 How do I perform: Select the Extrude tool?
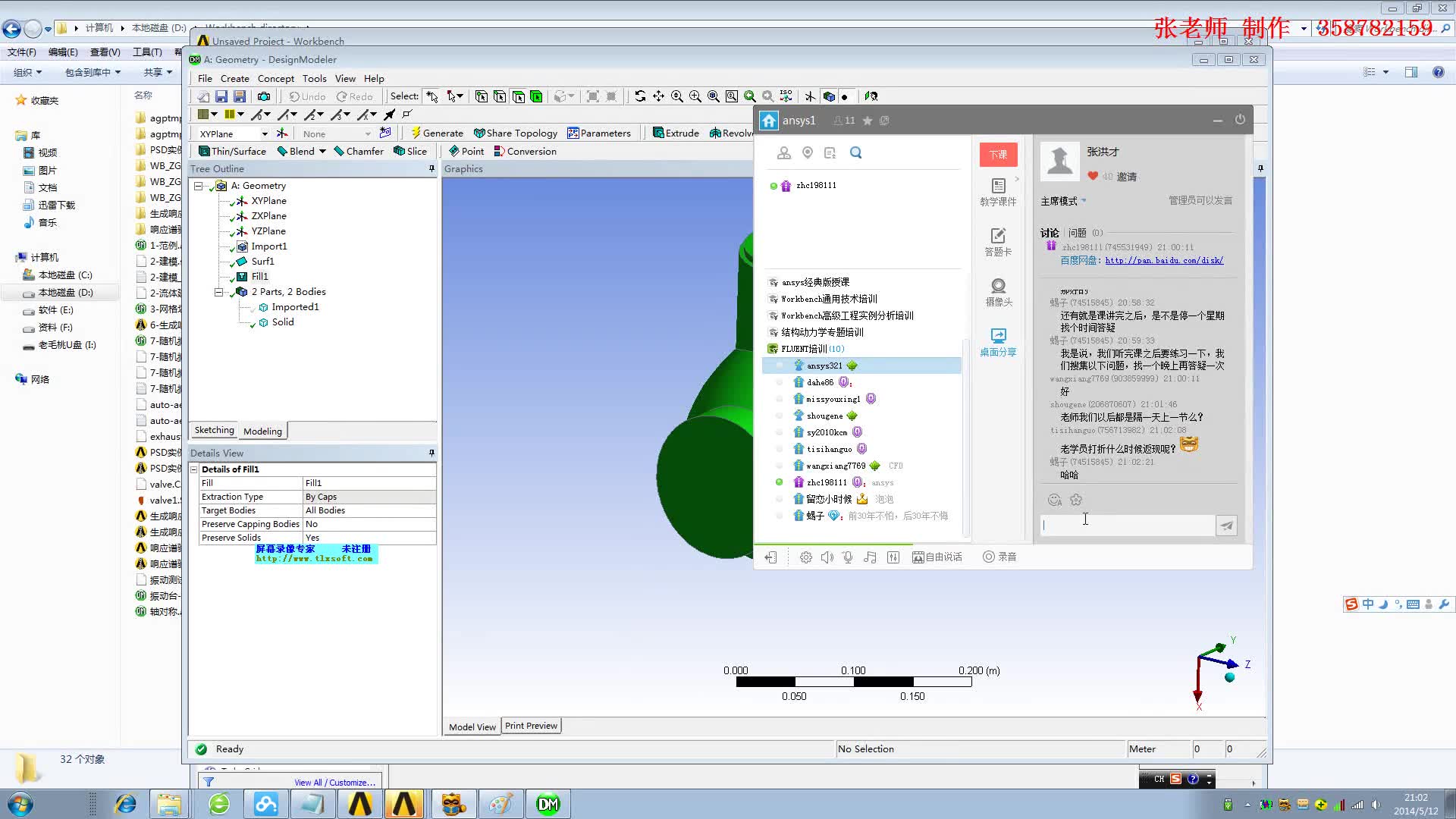click(x=676, y=133)
